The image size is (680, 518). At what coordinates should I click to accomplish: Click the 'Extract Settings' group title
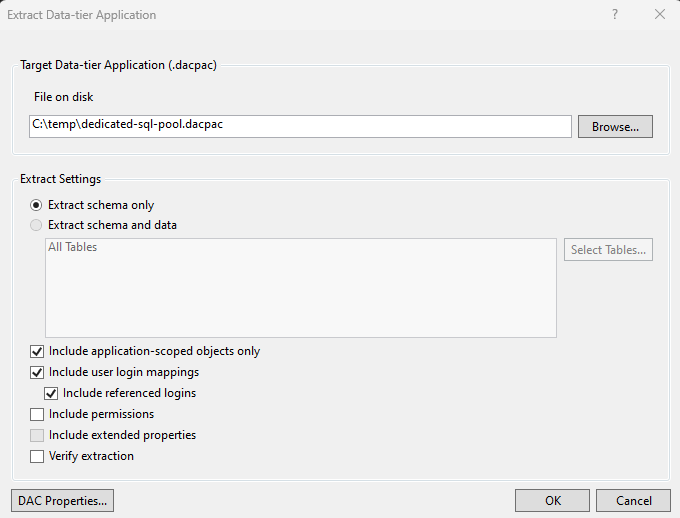click(60, 179)
